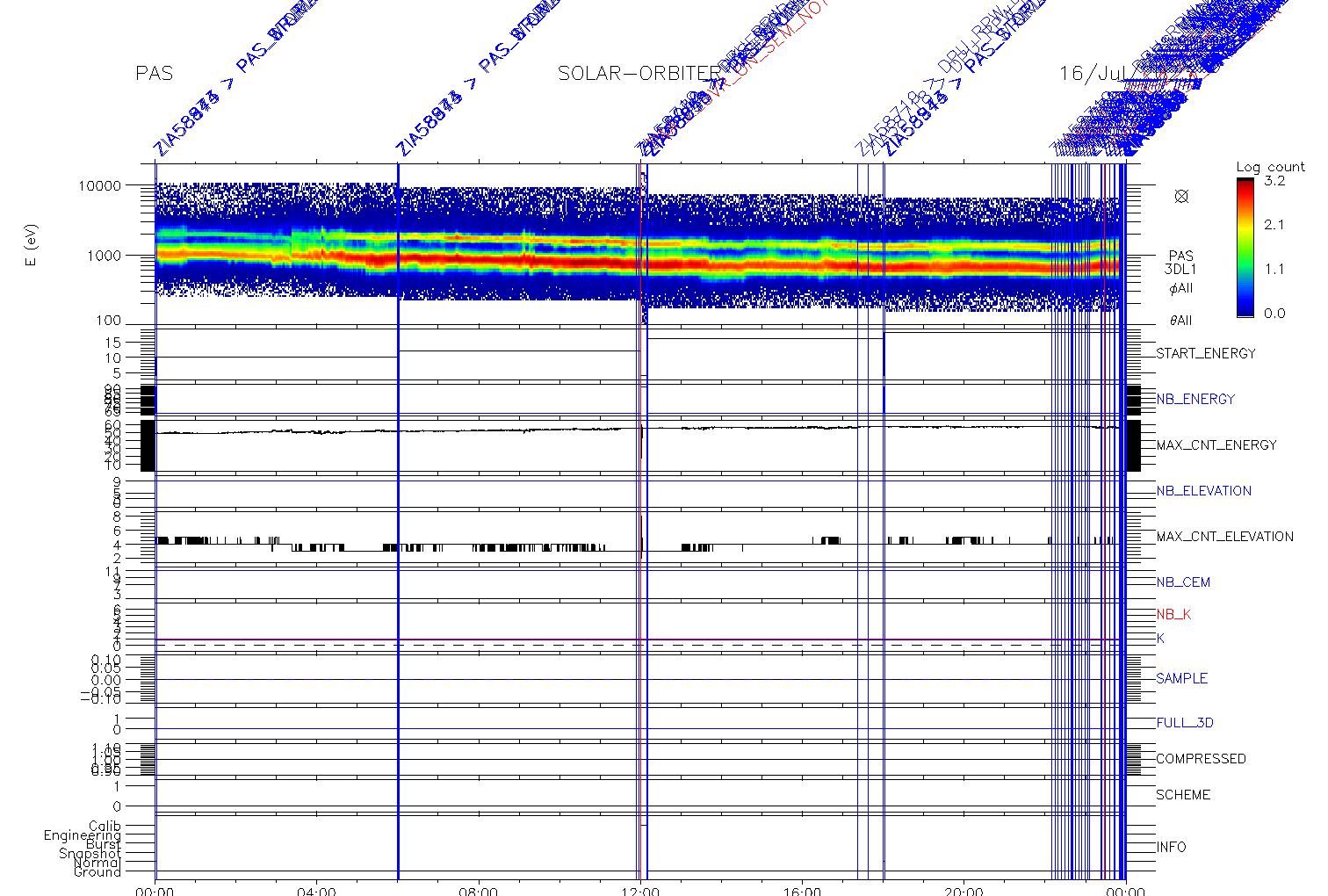Click the Log count color bar

coord(1245,247)
